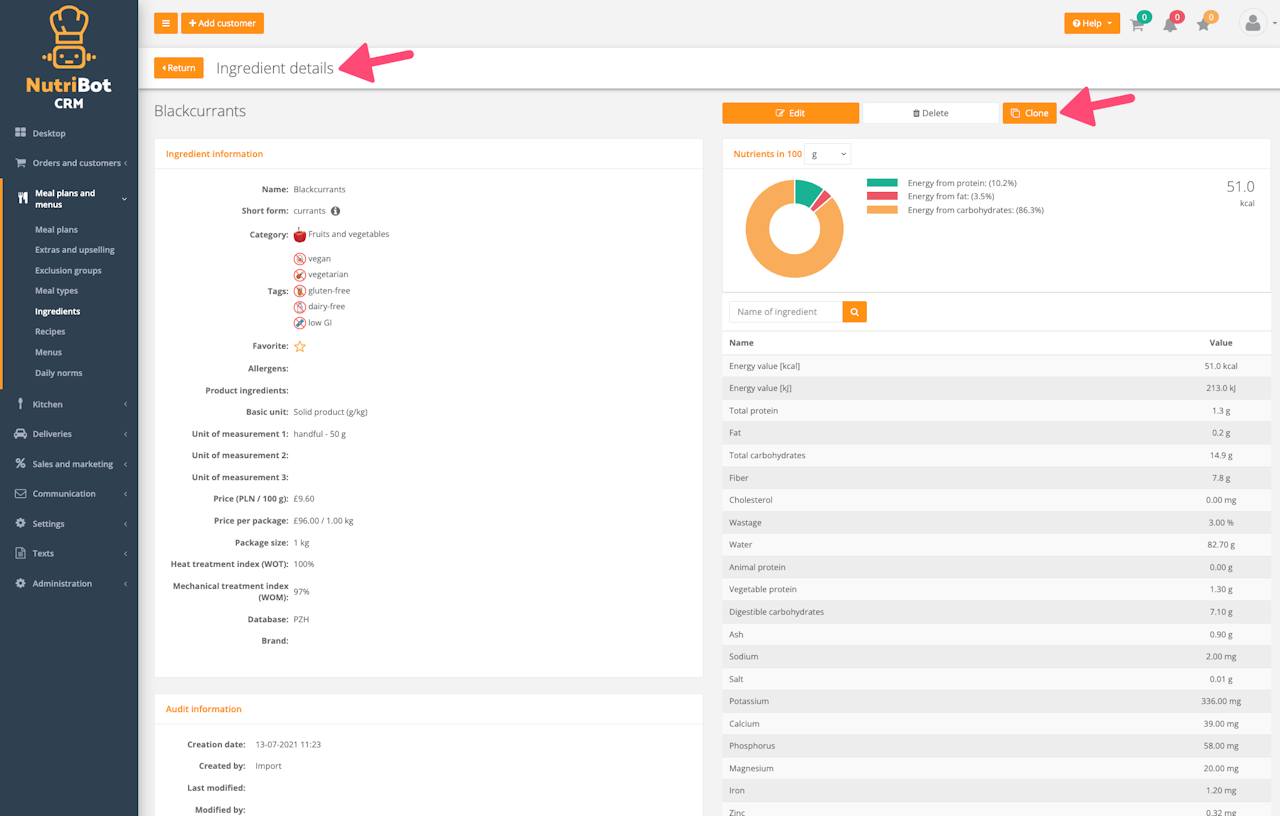
Task: Open the user profile avatar
Action: coord(1253,23)
